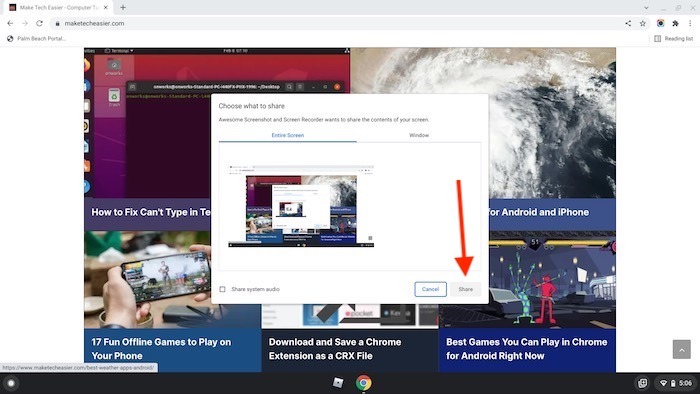Open the Awesome Screenshot extension icon
700x394 pixels.
click(x=660, y=23)
